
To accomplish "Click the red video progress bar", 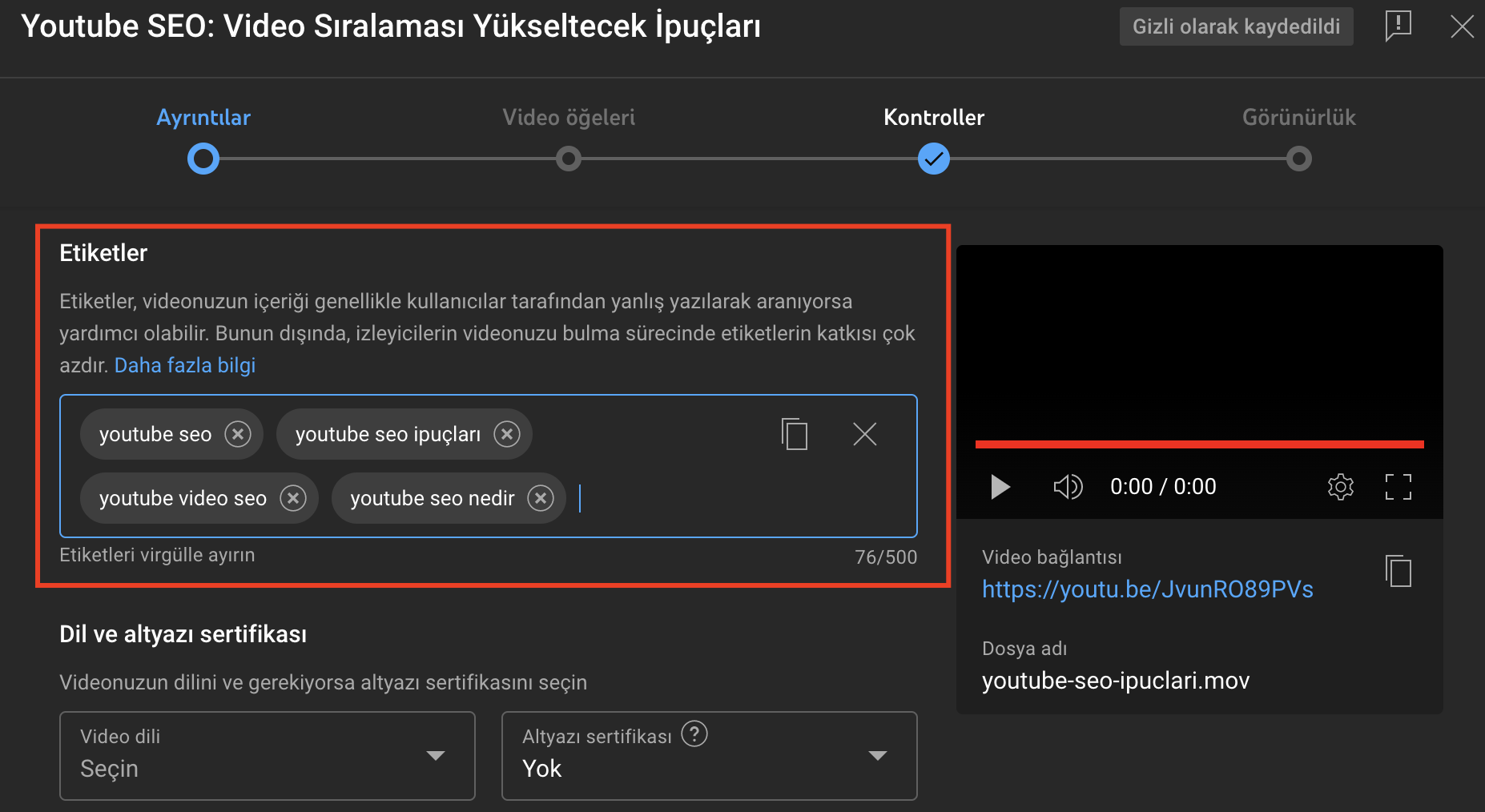I will click(x=1200, y=444).
